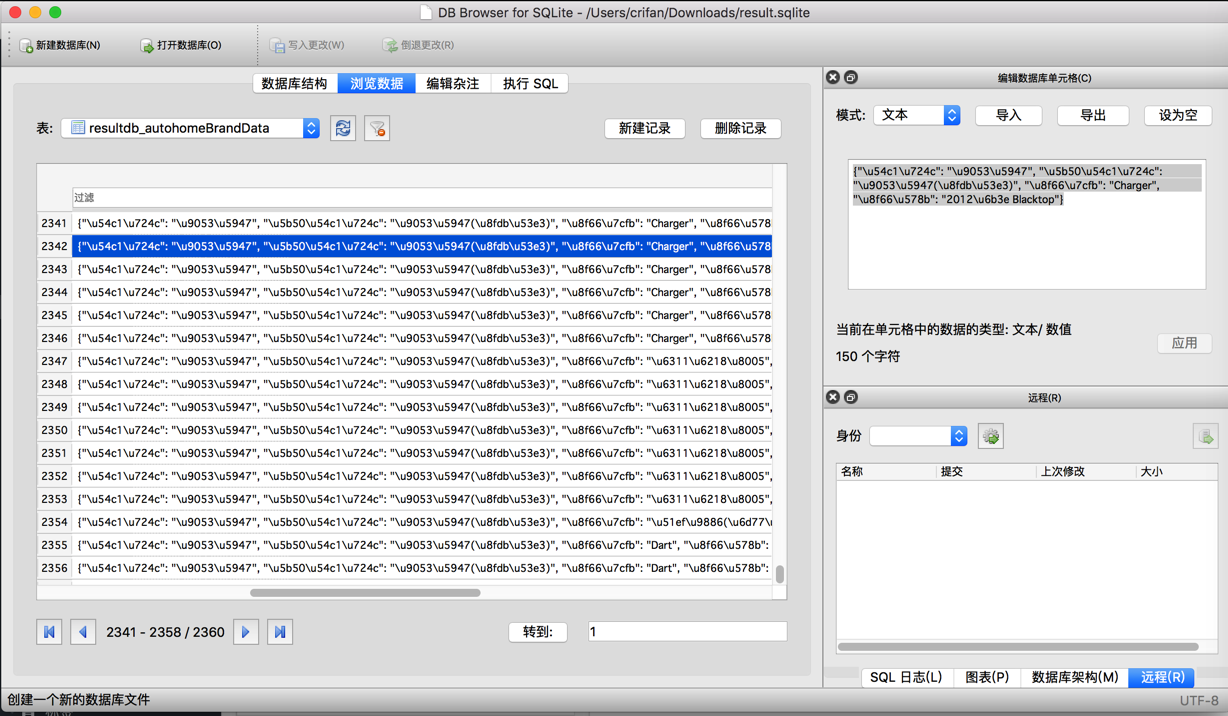Select row number 2356
Screen dimensions: 1228x716
tap(54, 568)
